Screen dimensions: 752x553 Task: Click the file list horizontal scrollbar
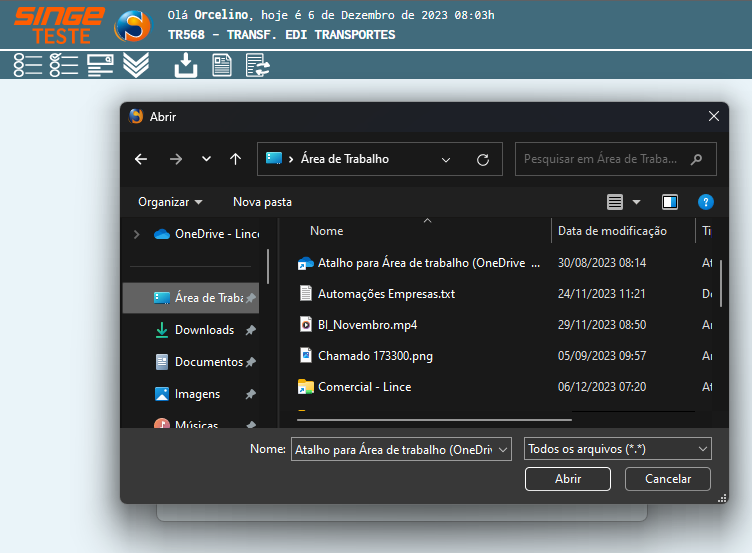click(x=434, y=420)
